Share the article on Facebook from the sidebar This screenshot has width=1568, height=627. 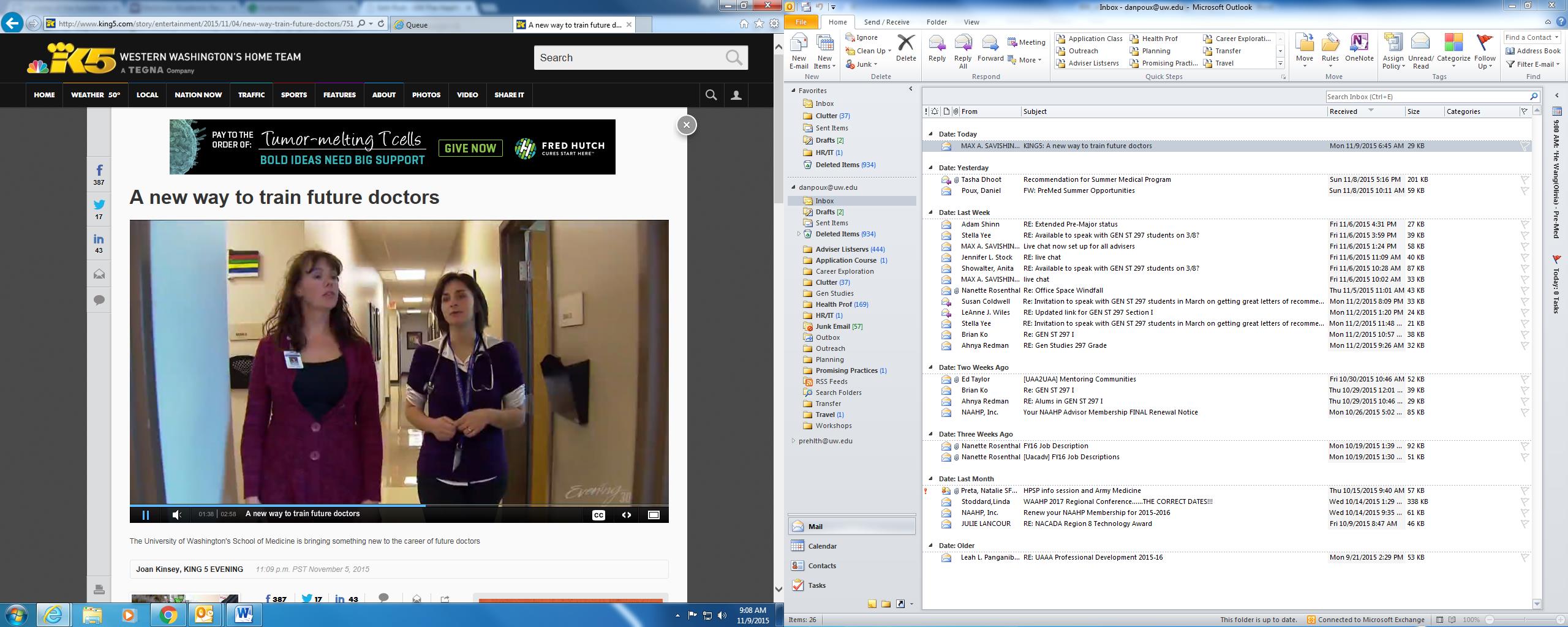coord(99,171)
